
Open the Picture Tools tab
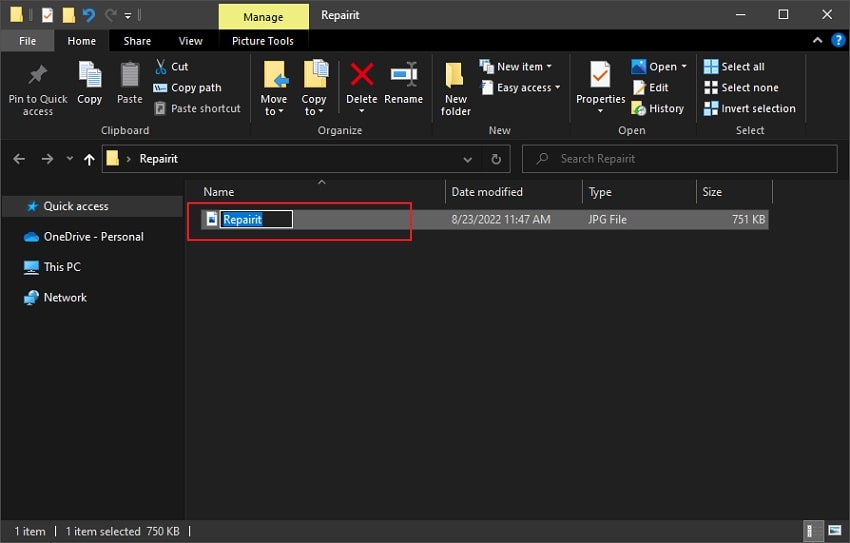coord(263,41)
